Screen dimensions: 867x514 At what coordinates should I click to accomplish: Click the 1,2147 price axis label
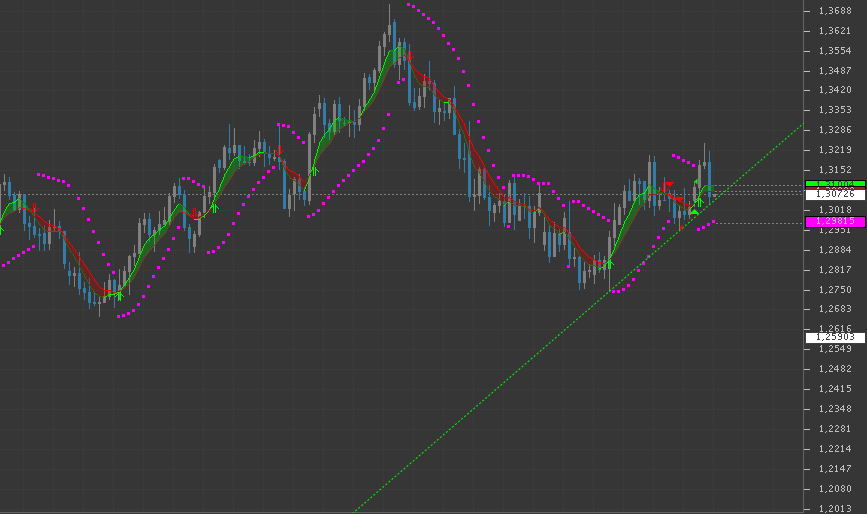[835, 469]
